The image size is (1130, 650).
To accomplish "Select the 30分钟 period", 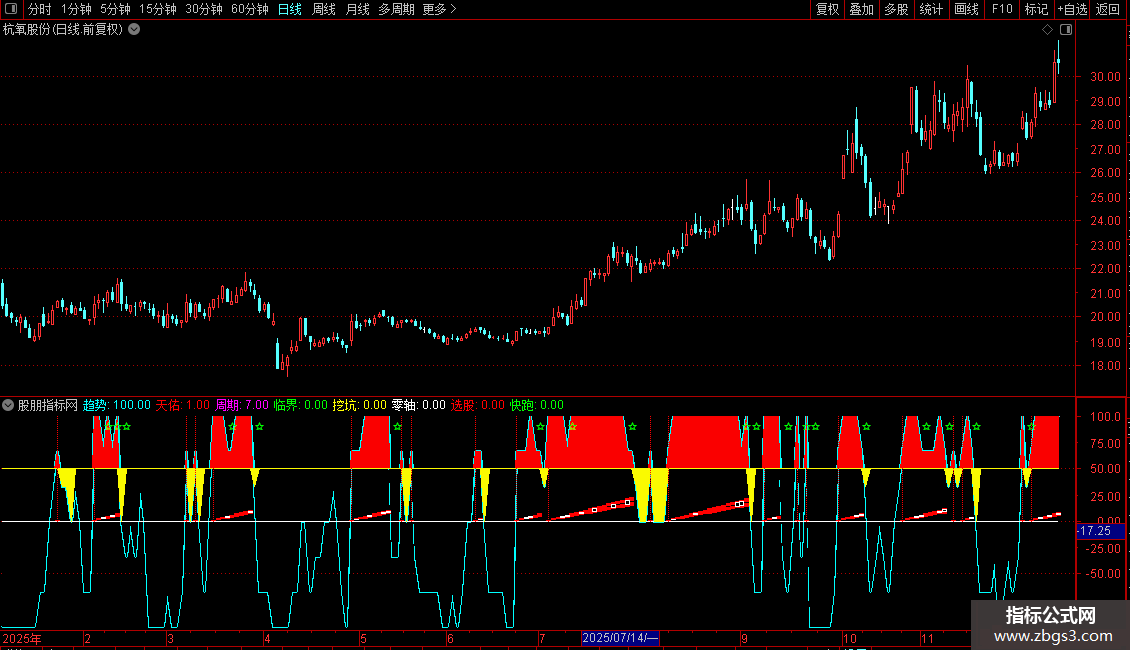I will (203, 9).
